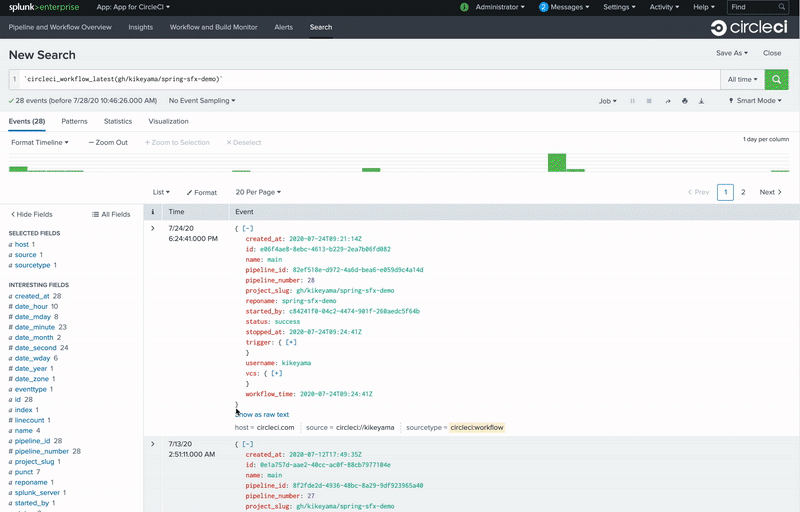The height and width of the screenshot is (512, 800).
Task: Open the Format Timeline dropdown
Action: pyautogui.click(x=40, y=143)
